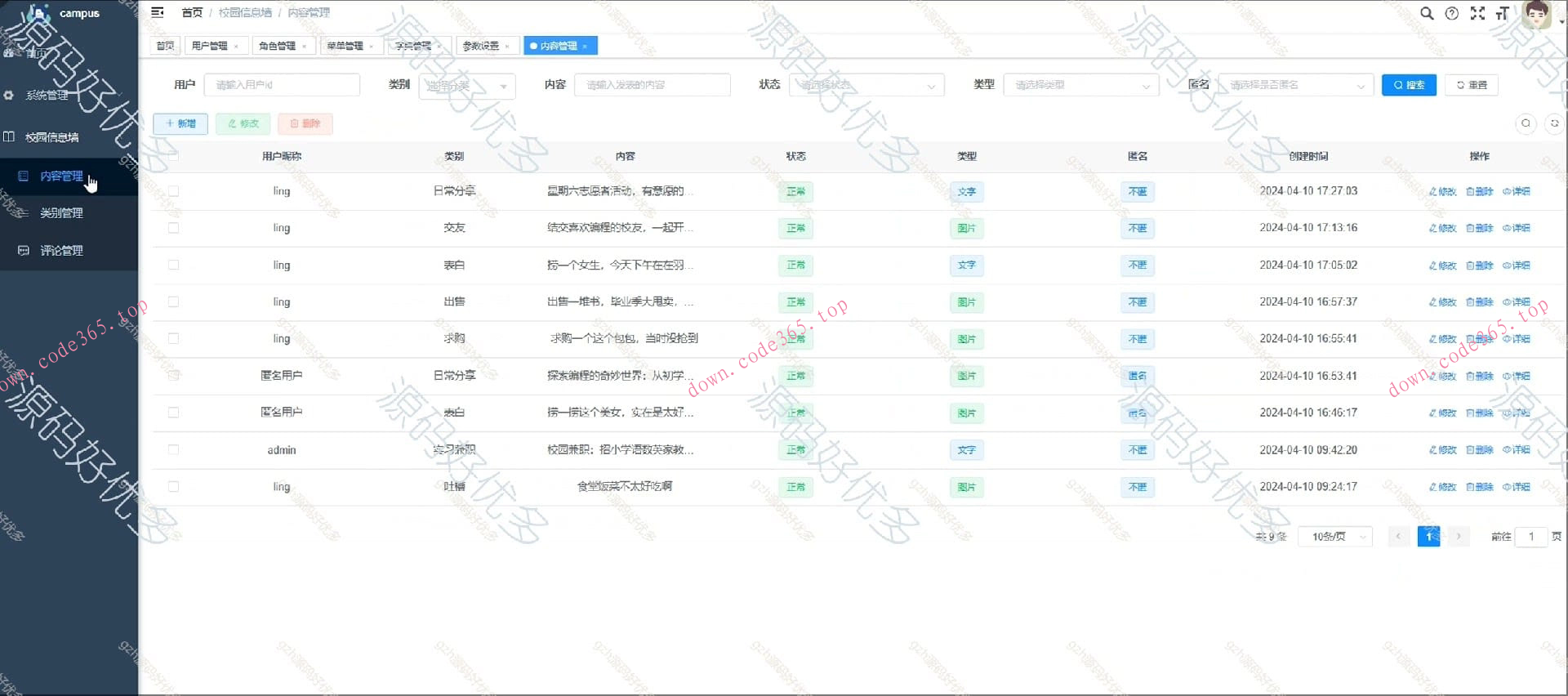Delete the row created 2024-04-10 17:27:03
1568x696 pixels.
[1480, 191]
